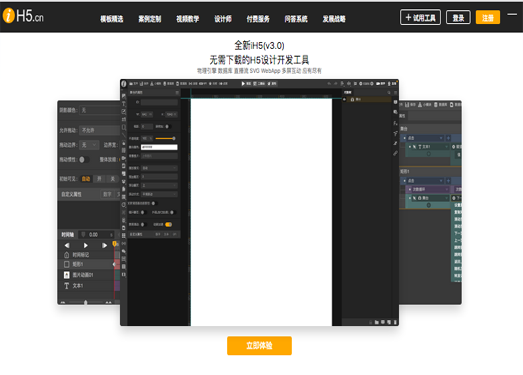Open the 视频教学 menu item
The height and width of the screenshot is (375, 523).
(x=187, y=19)
